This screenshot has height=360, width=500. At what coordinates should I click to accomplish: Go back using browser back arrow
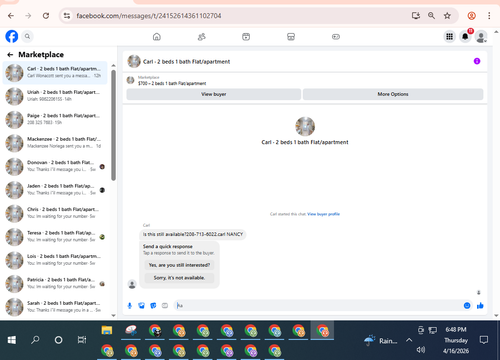coord(11,16)
